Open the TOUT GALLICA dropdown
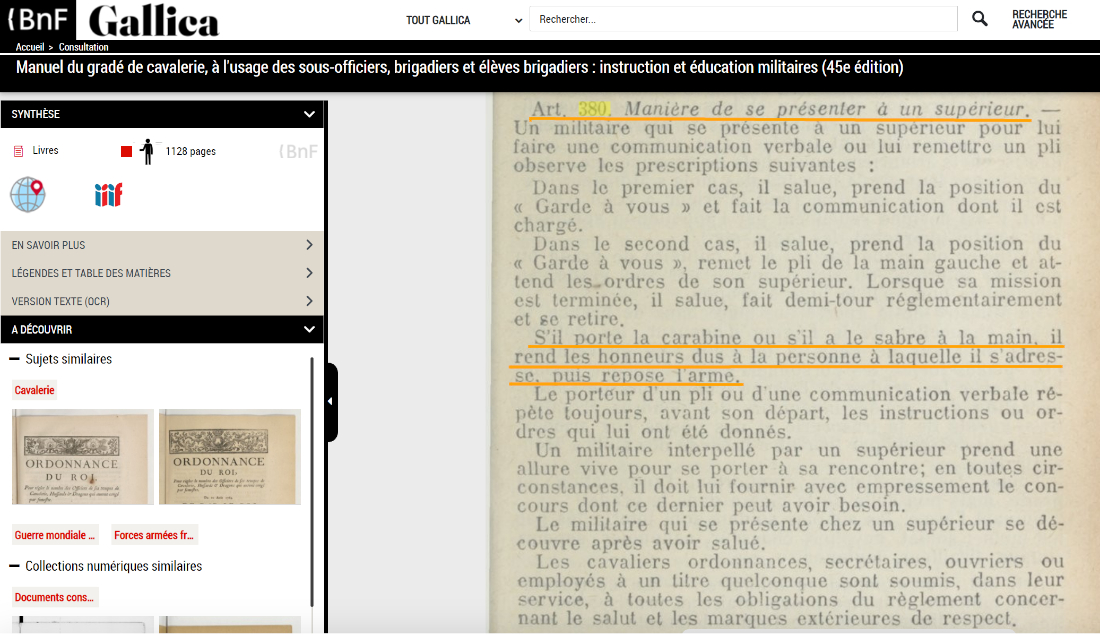The height and width of the screenshot is (635, 1100). point(464,20)
